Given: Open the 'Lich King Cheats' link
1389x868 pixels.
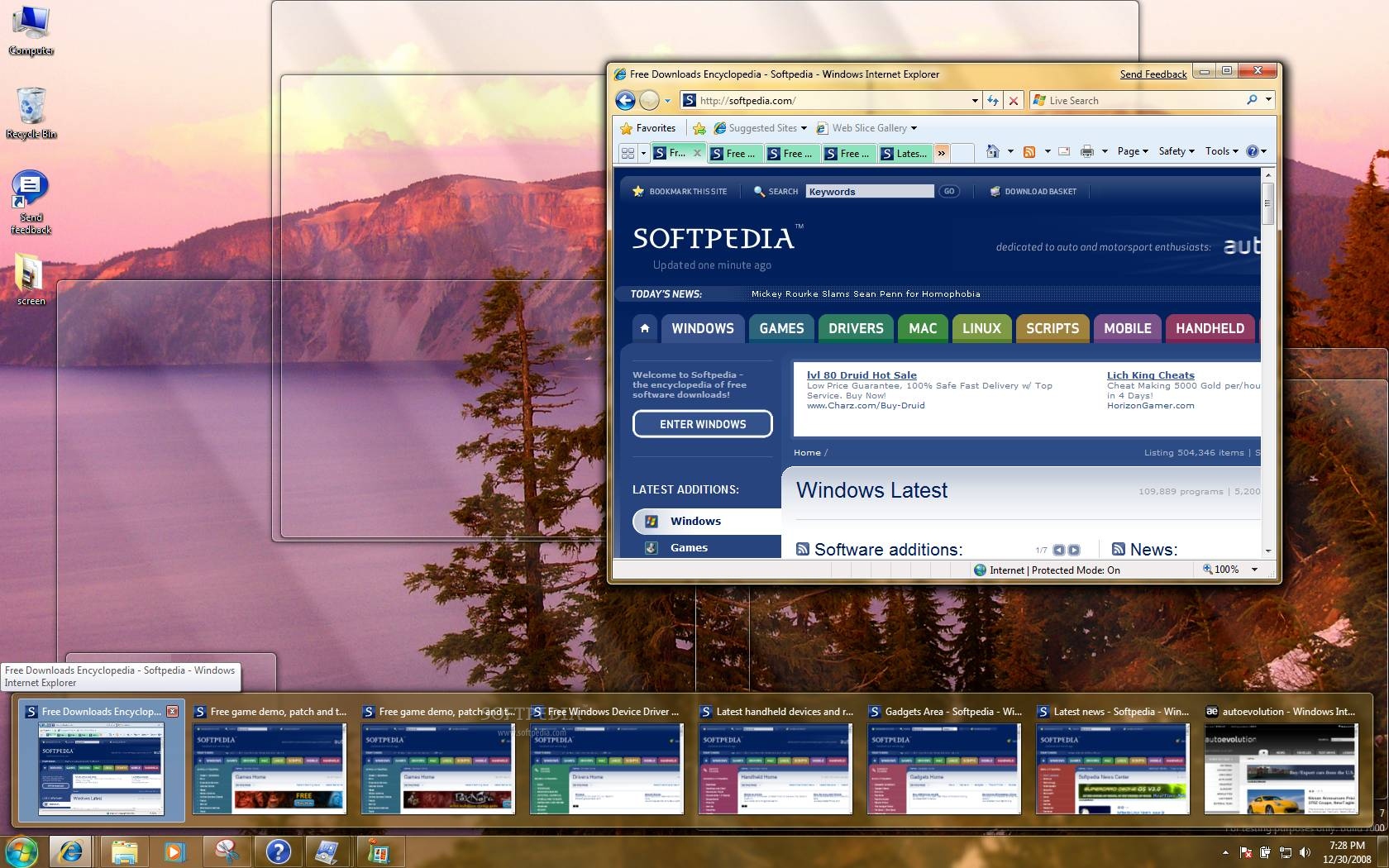Looking at the screenshot, I should tap(1150, 374).
